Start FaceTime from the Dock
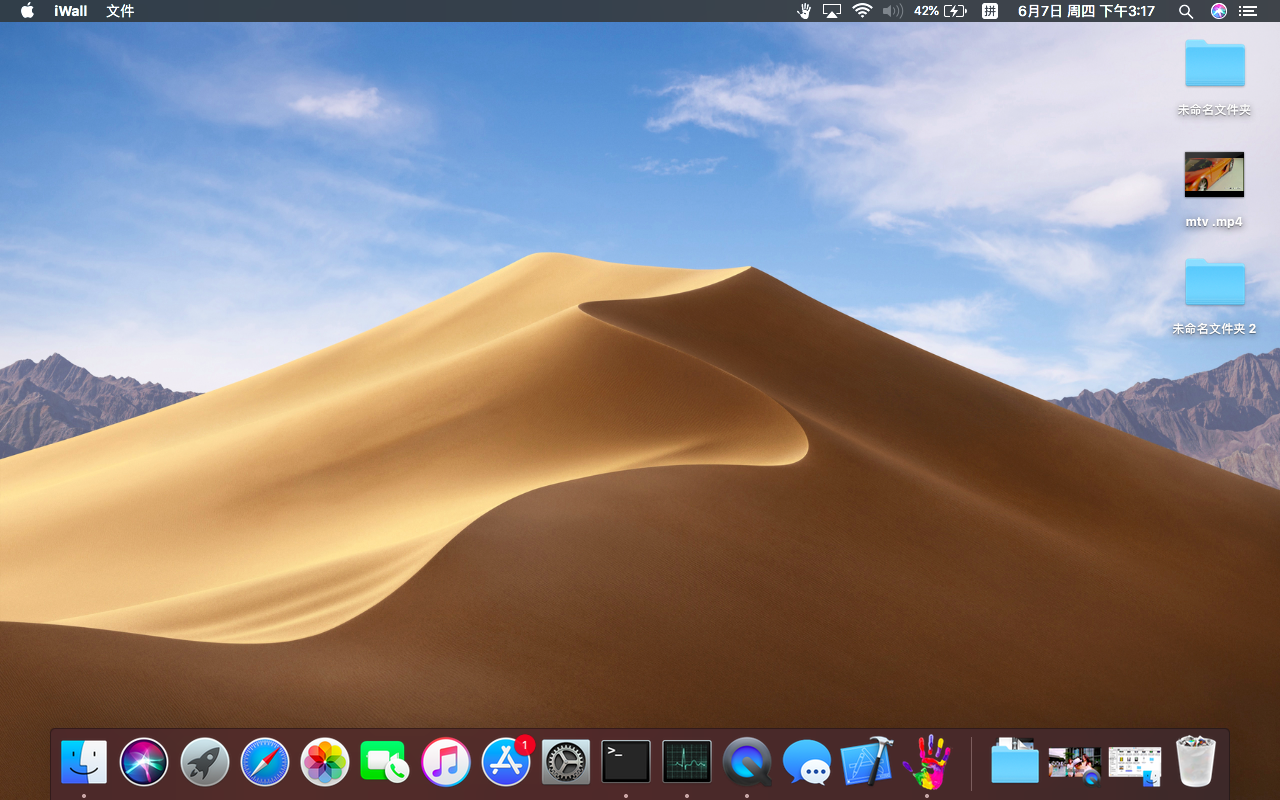Screen dimensions: 1280x800 [x=384, y=762]
